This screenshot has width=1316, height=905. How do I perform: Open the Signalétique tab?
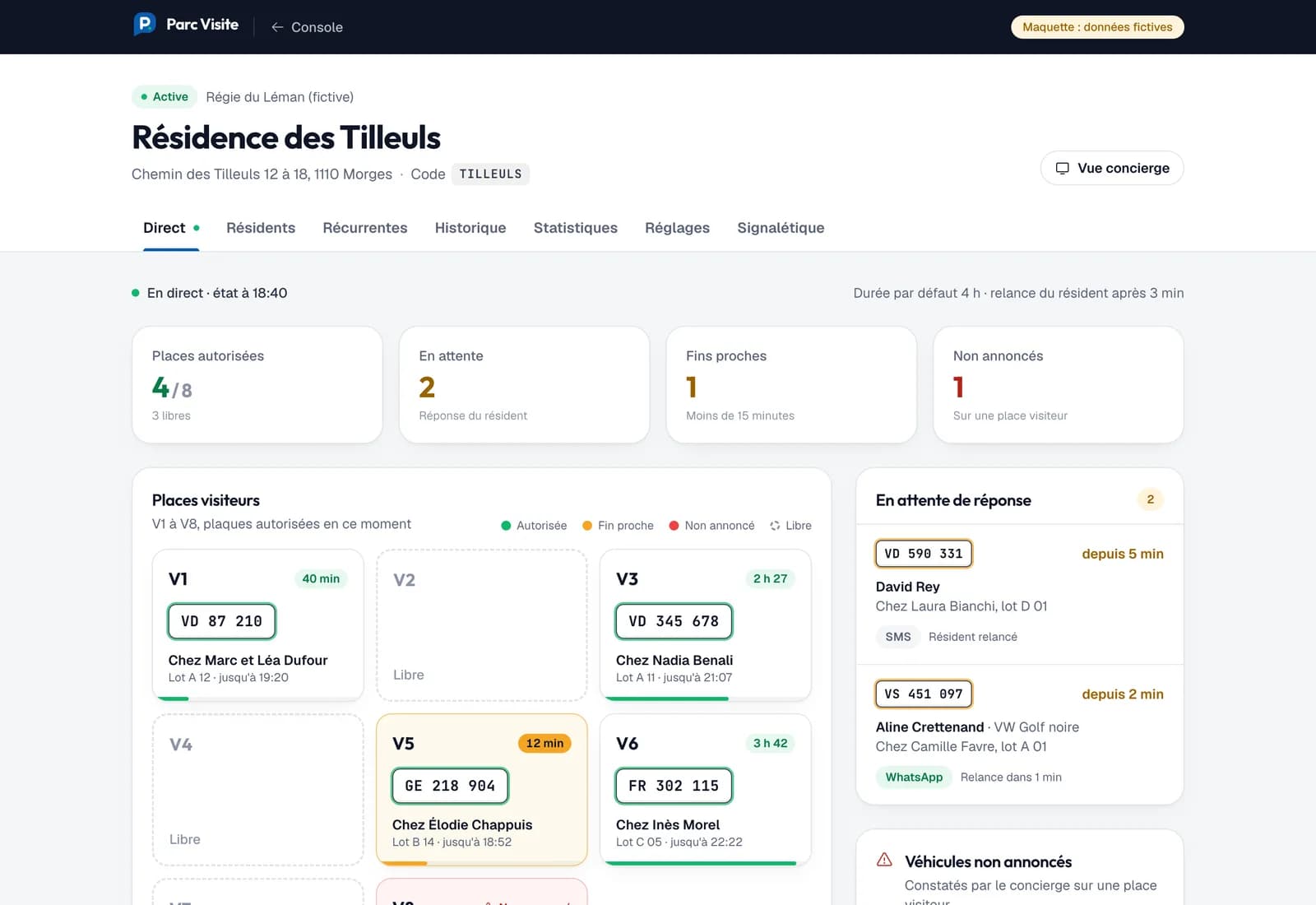tap(781, 228)
